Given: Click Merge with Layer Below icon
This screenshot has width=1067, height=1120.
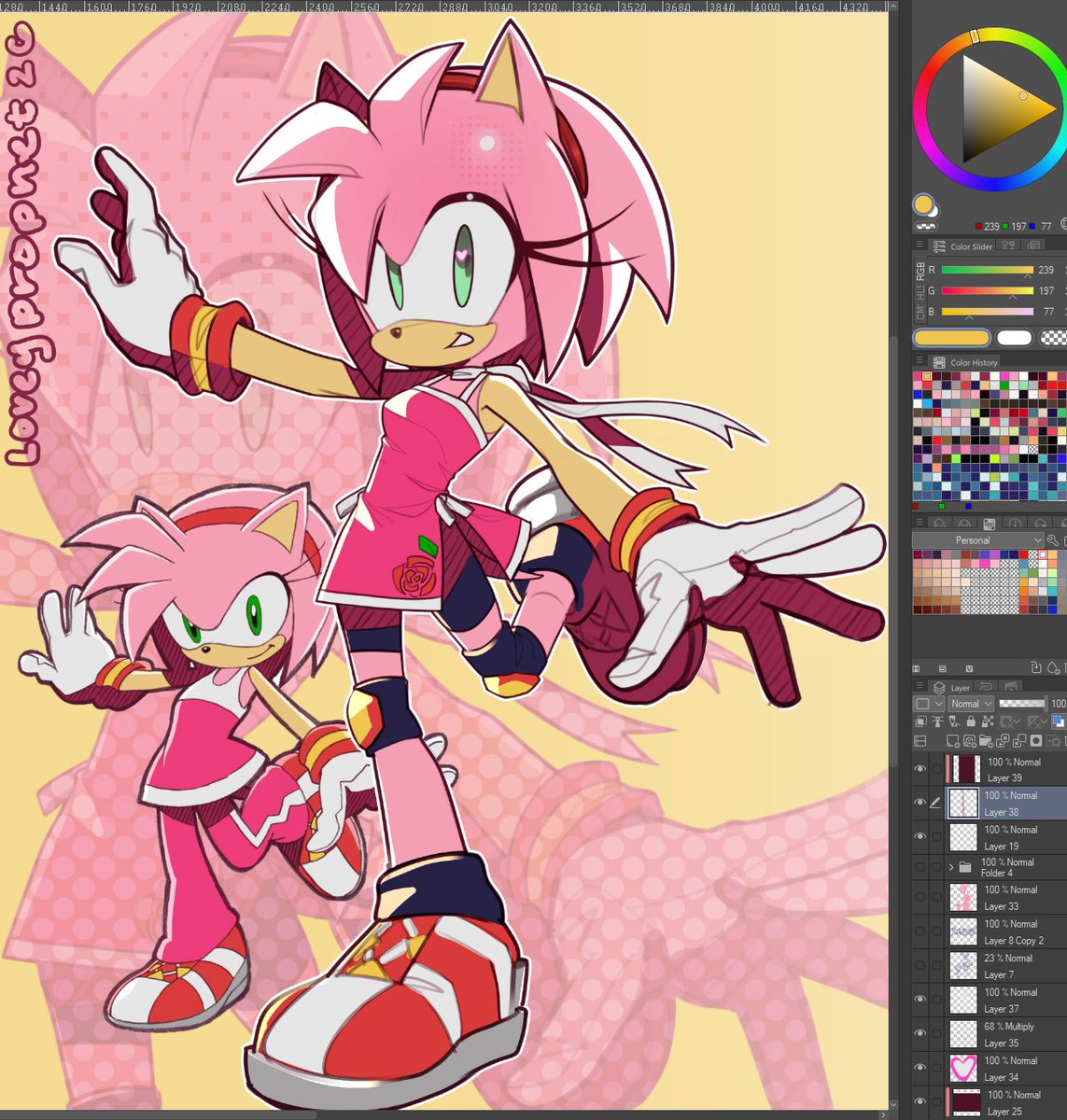Looking at the screenshot, I should [1019, 741].
